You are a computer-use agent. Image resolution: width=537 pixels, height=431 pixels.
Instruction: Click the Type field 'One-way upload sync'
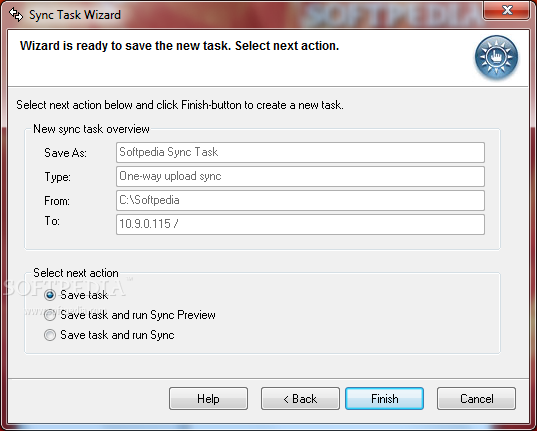point(300,176)
